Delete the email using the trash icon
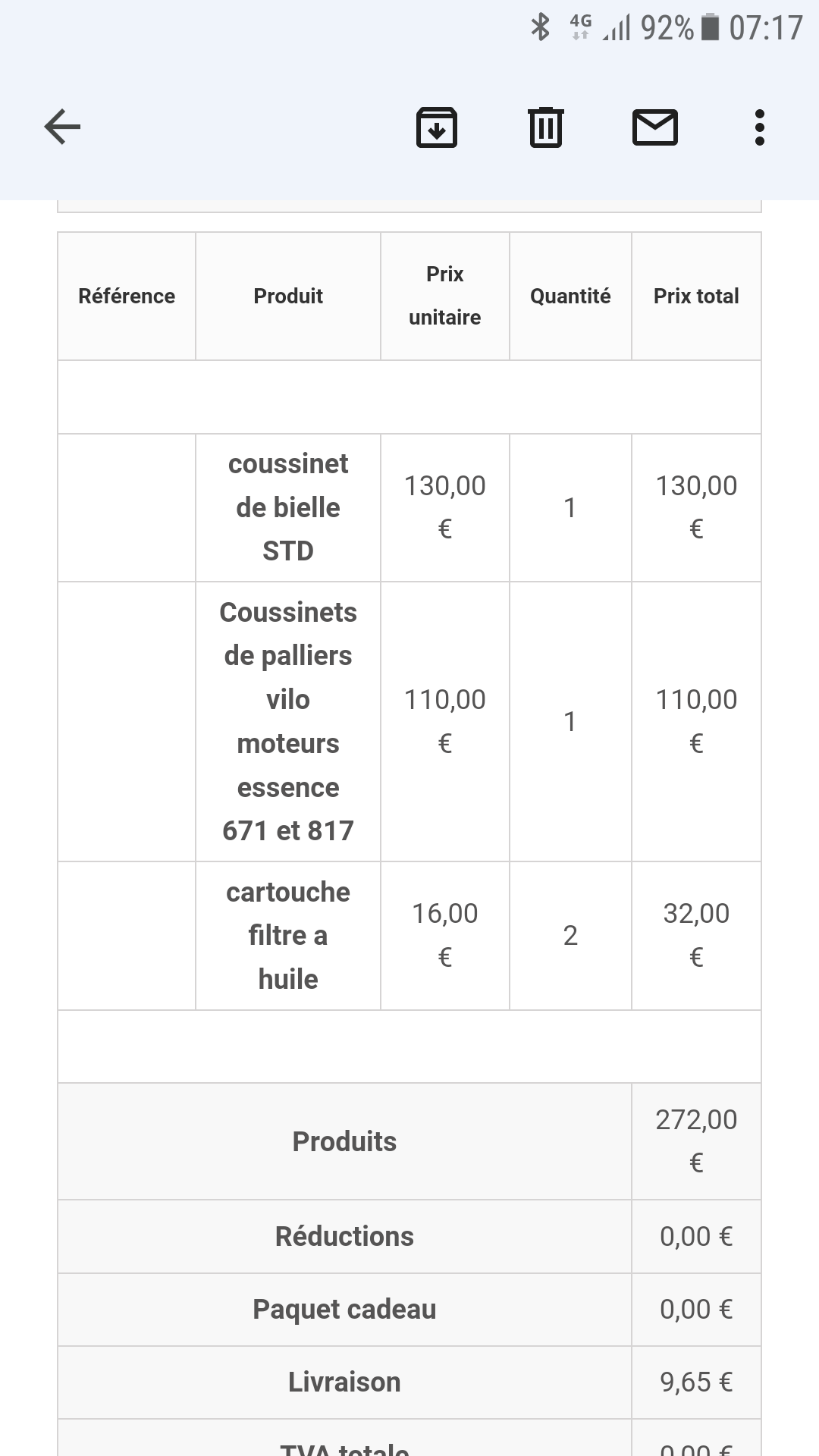Image resolution: width=819 pixels, height=1456 pixels. tap(545, 127)
